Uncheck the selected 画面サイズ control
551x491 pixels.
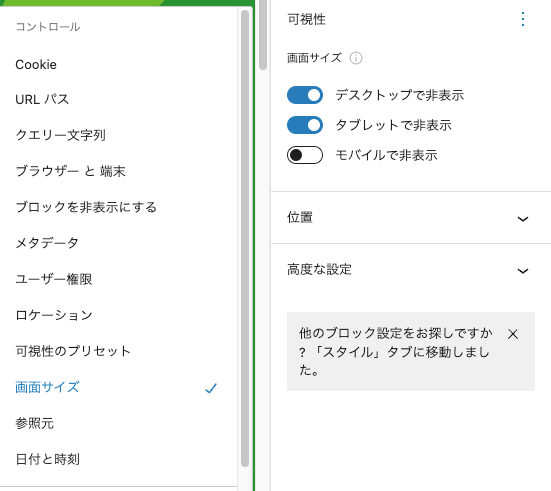tap(119, 387)
